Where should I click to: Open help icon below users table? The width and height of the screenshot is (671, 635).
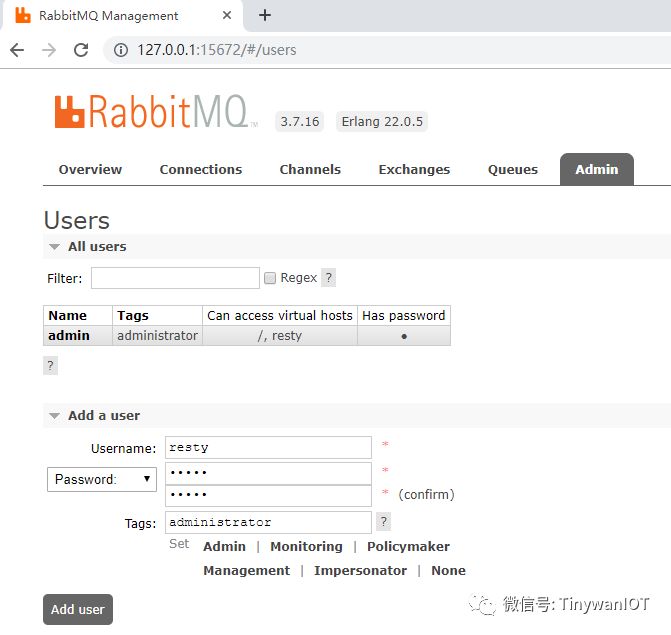[50, 365]
